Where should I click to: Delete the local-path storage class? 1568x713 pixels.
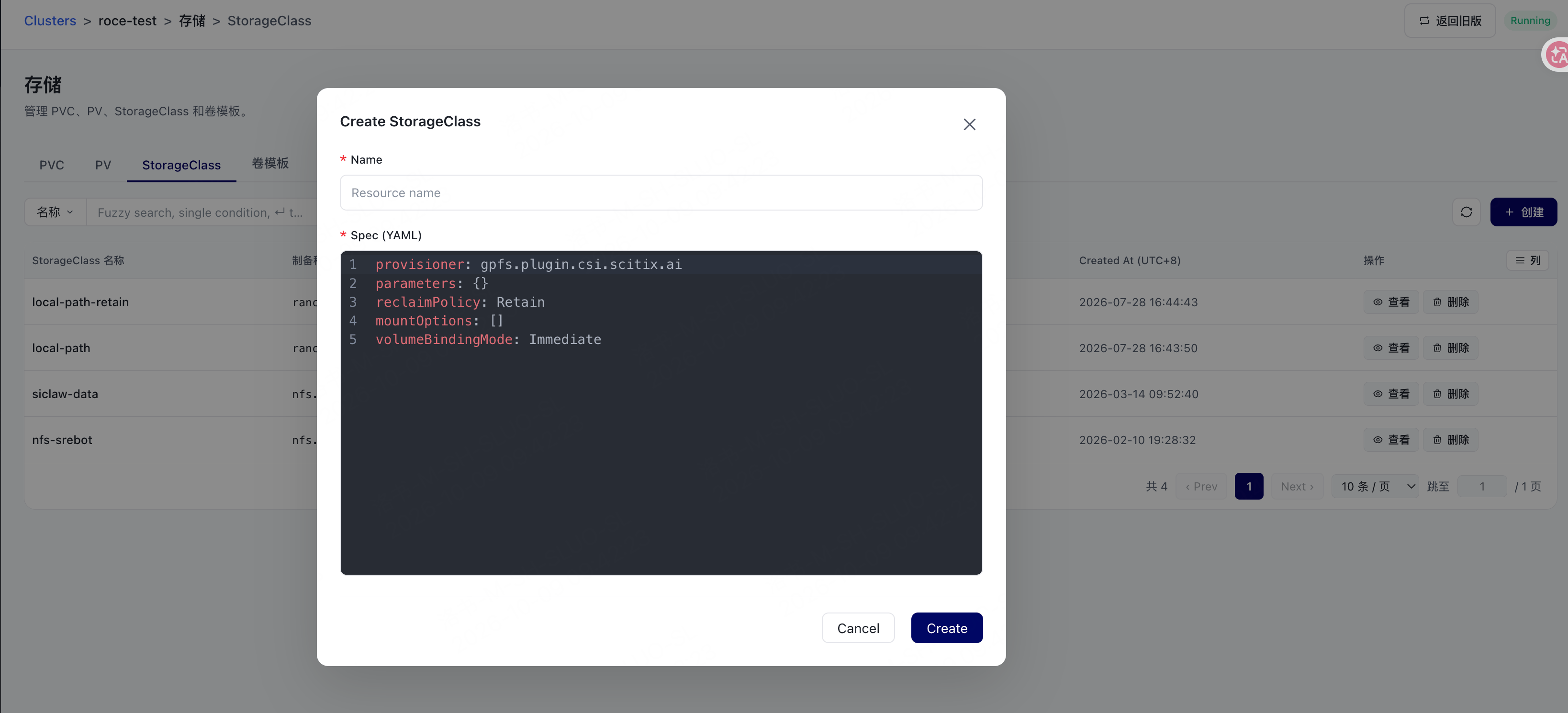(x=1450, y=348)
